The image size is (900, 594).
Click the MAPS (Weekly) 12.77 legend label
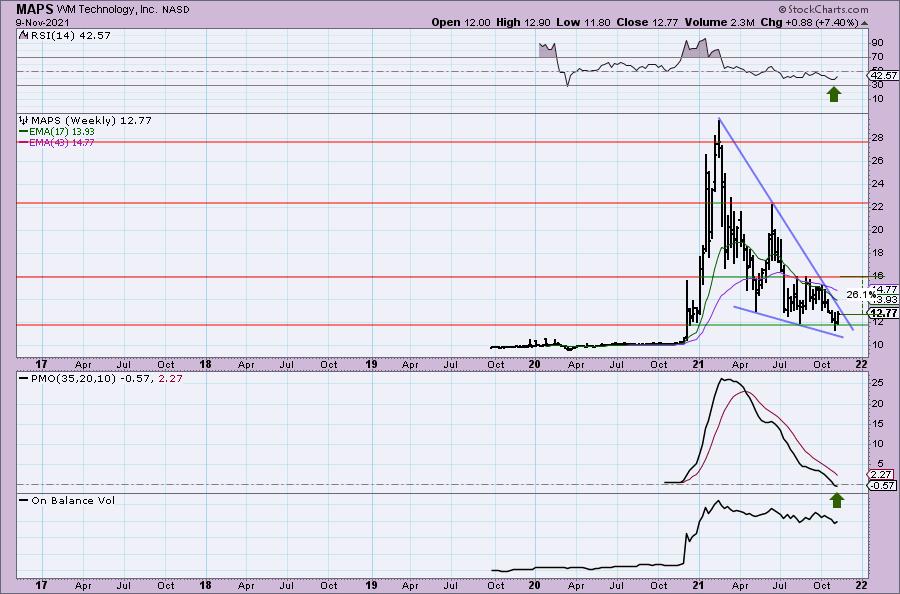91,120
